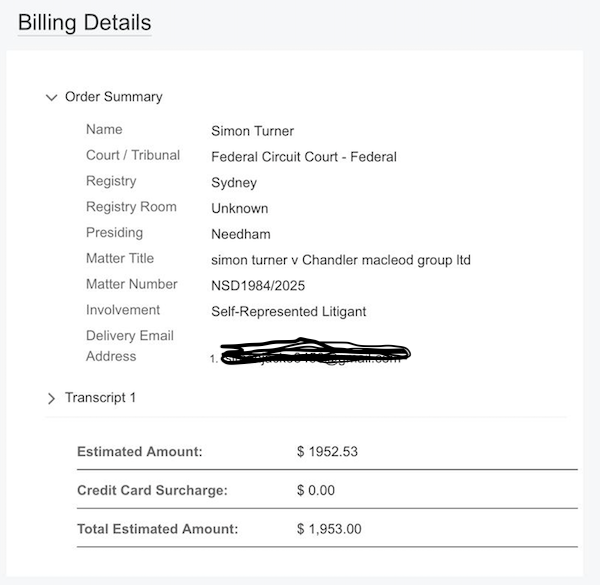The image size is (600, 585).
Task: Select the name value Simon Turner
Action: point(252,131)
